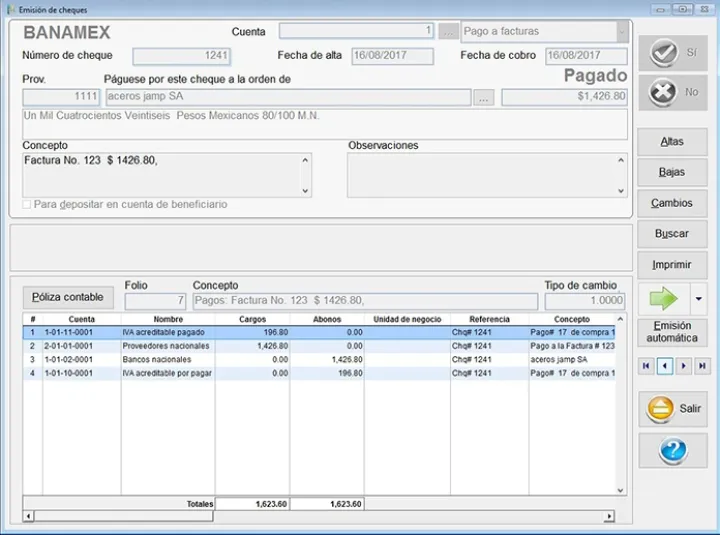Expand the Pago a facturas dropdown
The image size is (720, 535).
point(622,32)
